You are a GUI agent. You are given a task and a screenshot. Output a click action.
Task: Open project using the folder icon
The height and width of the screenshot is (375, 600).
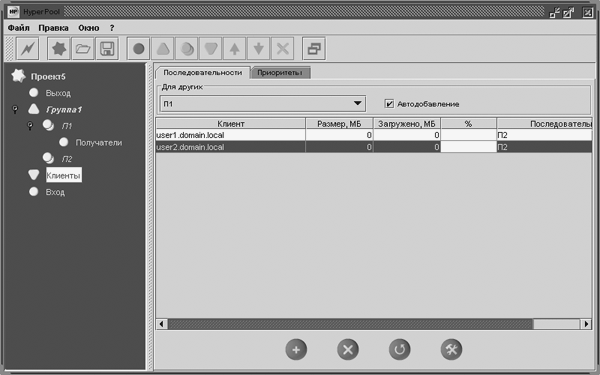[x=83, y=49]
